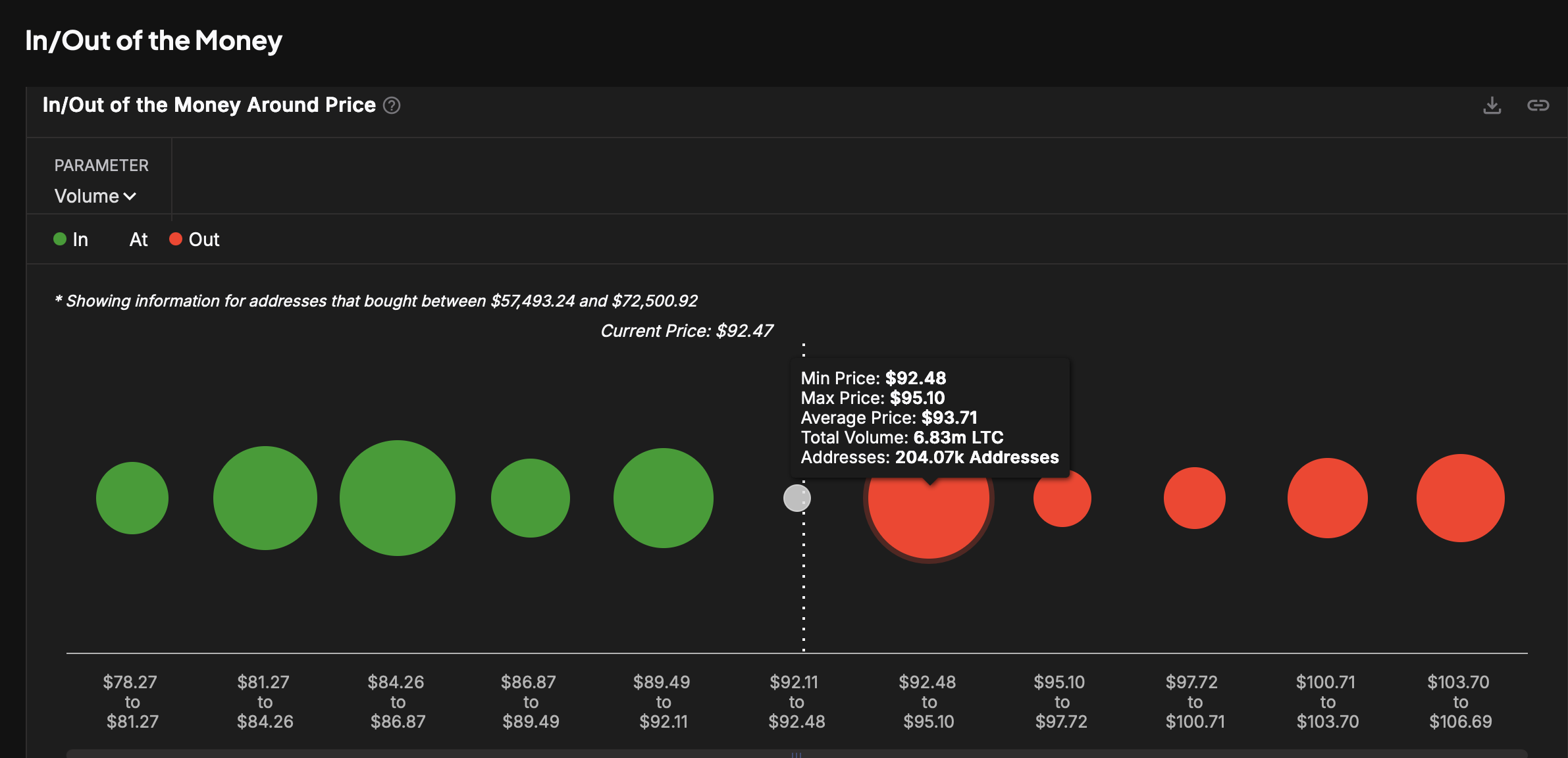Screen dimensions: 1568x758
Task: Click the highlighted red bubble $92.48 to $95.10
Action: tap(929, 520)
